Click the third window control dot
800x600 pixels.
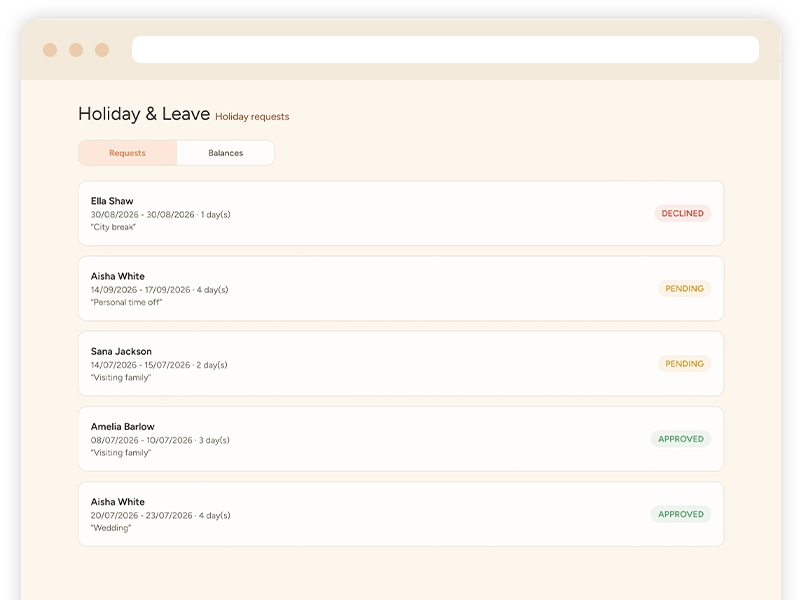point(102,50)
